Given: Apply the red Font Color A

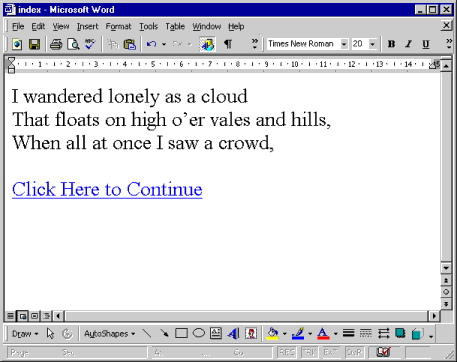Looking at the screenshot, I should click(323, 334).
